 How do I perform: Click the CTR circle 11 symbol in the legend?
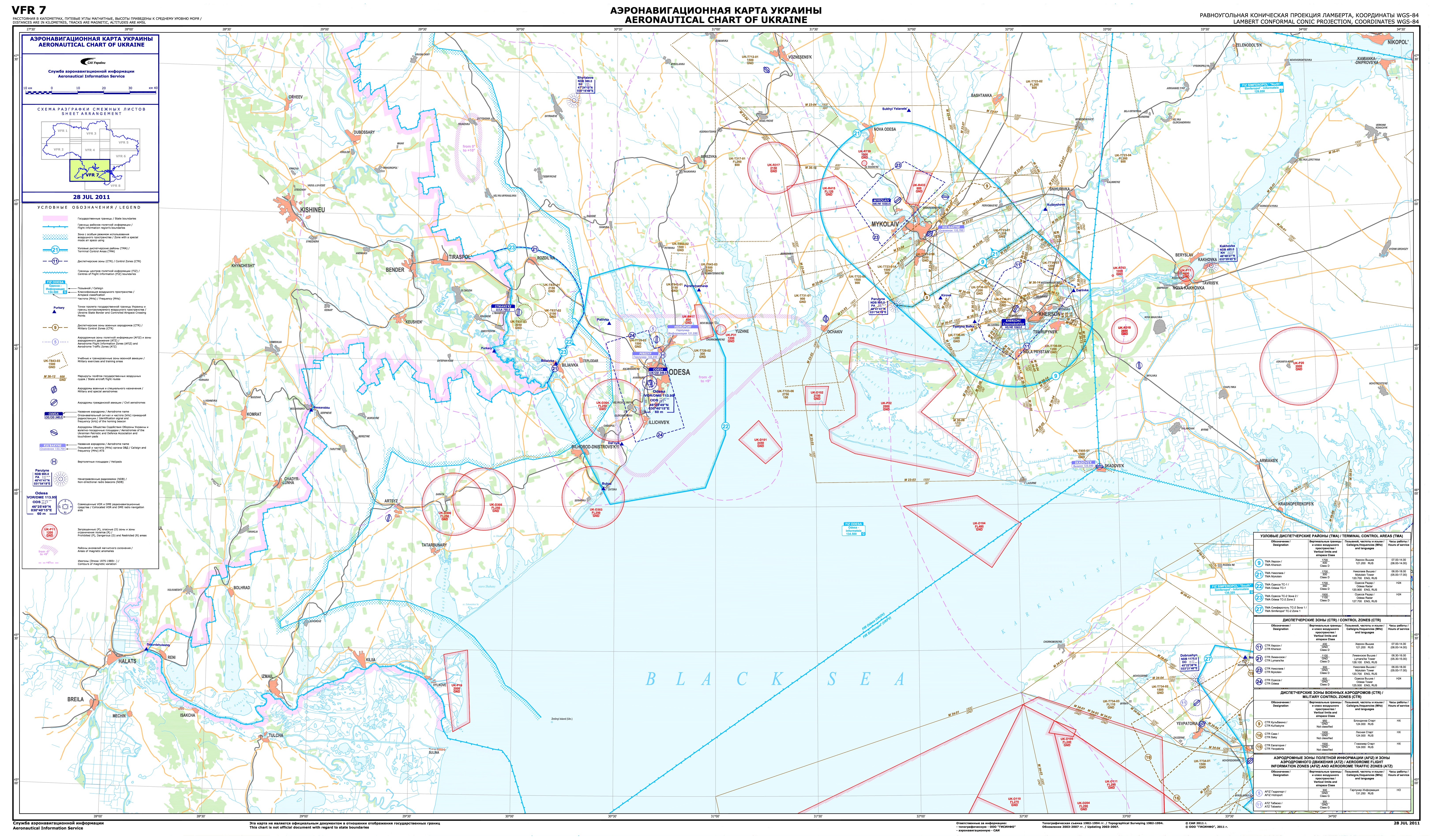tap(55, 261)
